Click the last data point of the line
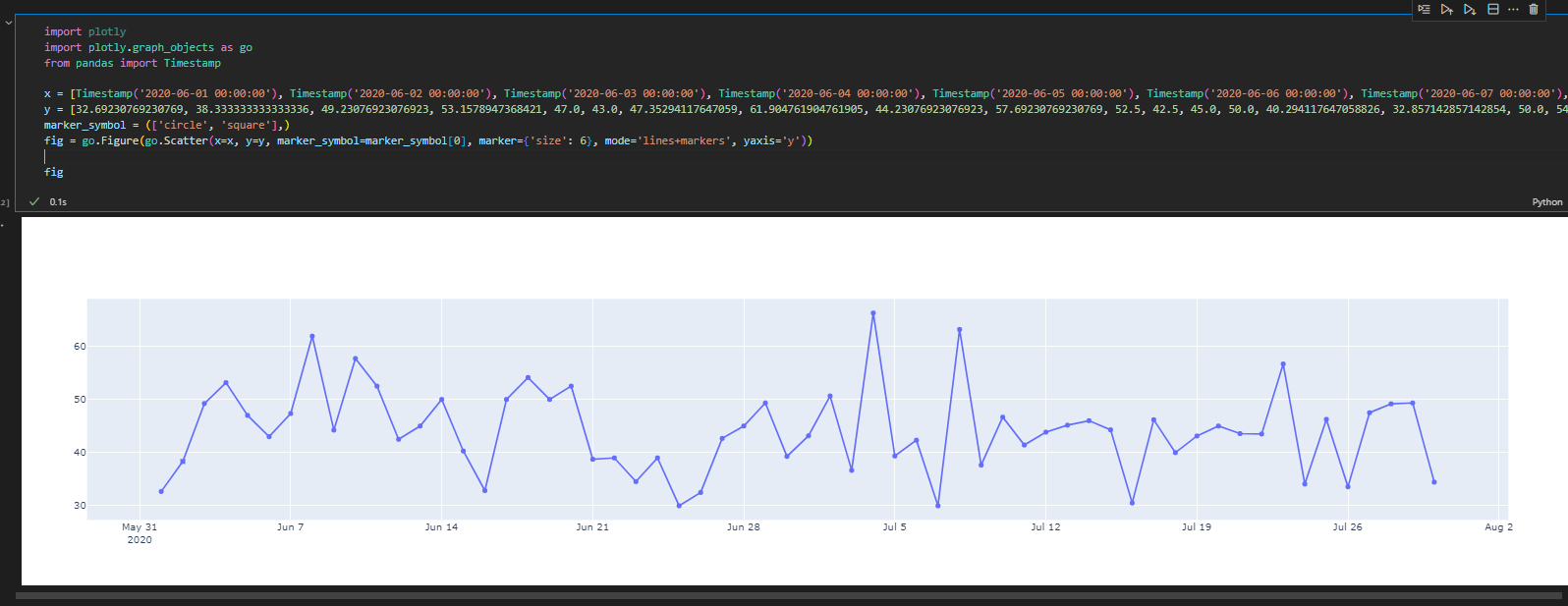The height and width of the screenshot is (606, 1568). (1434, 482)
